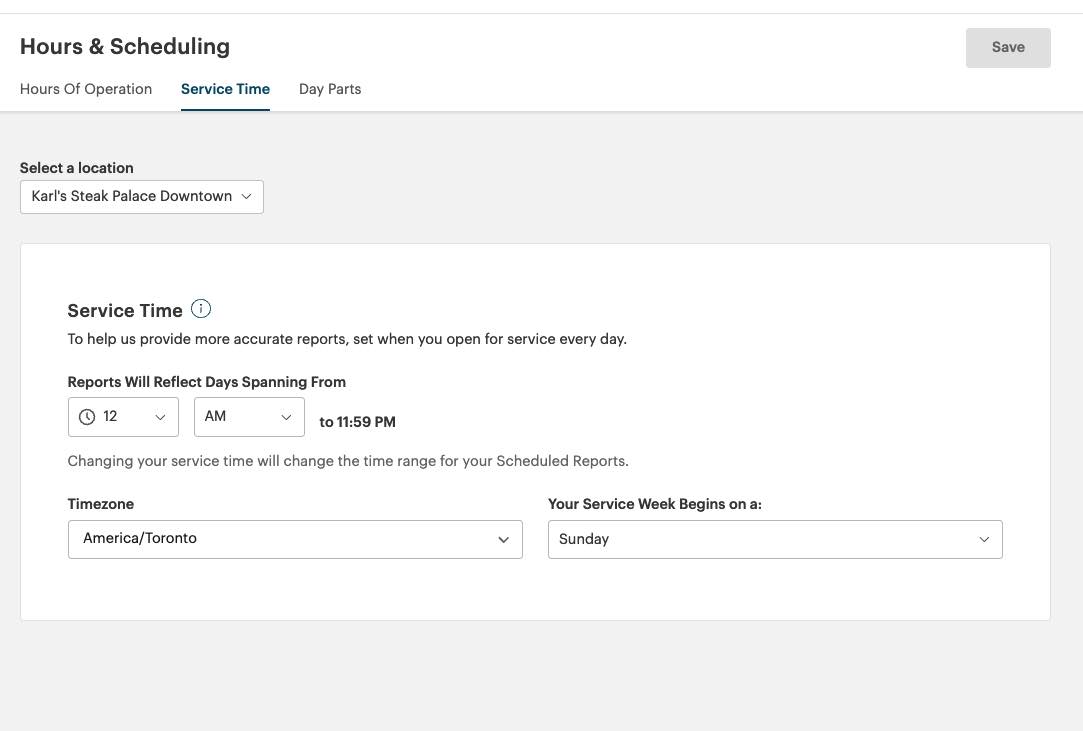Image resolution: width=1083 pixels, height=731 pixels.
Task: Click the Timezone field label
Action: point(100,504)
